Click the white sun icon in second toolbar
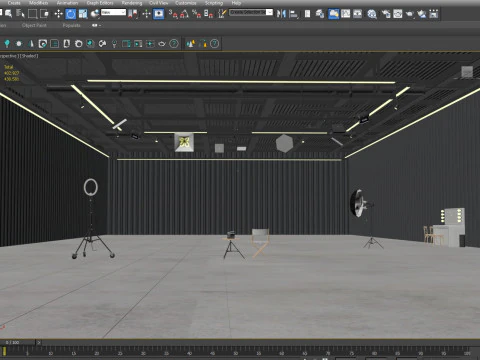Image resolution: width=480 pixels, height=360 pixels. [x=19, y=44]
